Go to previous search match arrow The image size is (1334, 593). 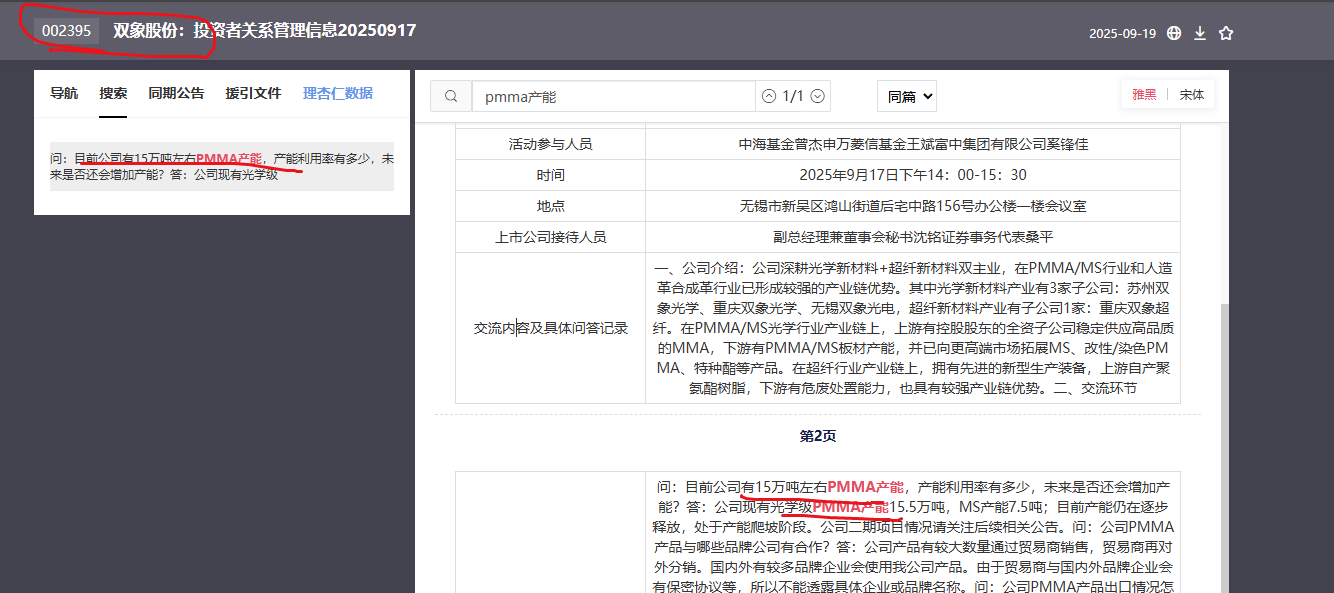768,96
